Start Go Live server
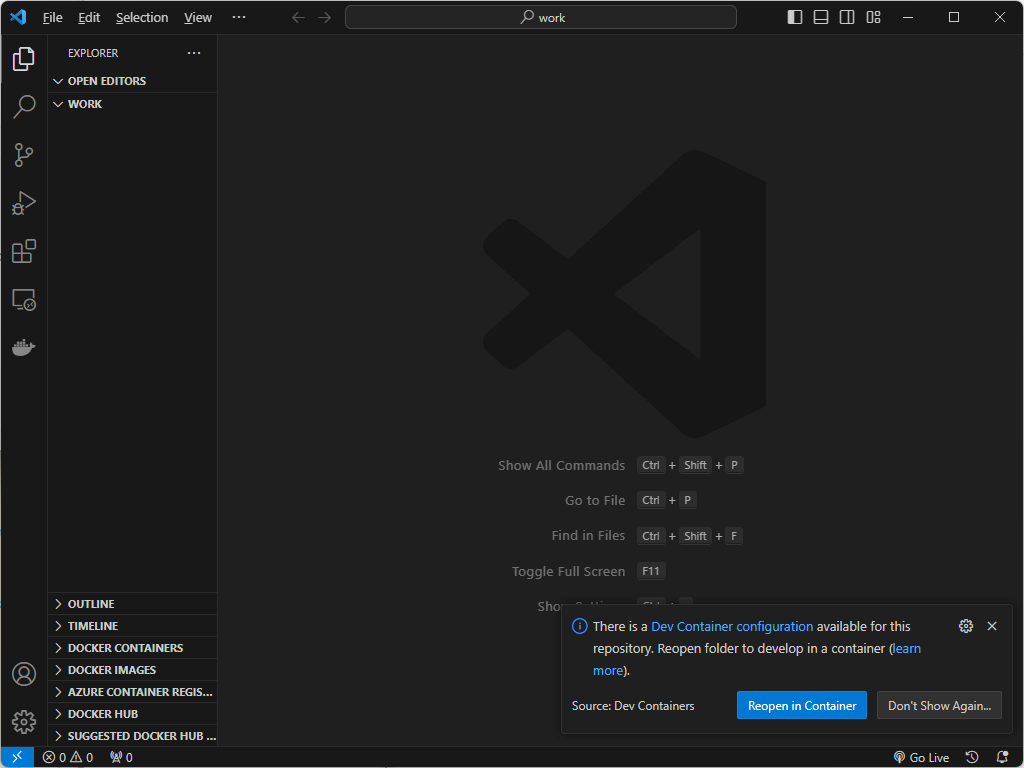This screenshot has height=768, width=1024. pyautogui.click(x=921, y=758)
